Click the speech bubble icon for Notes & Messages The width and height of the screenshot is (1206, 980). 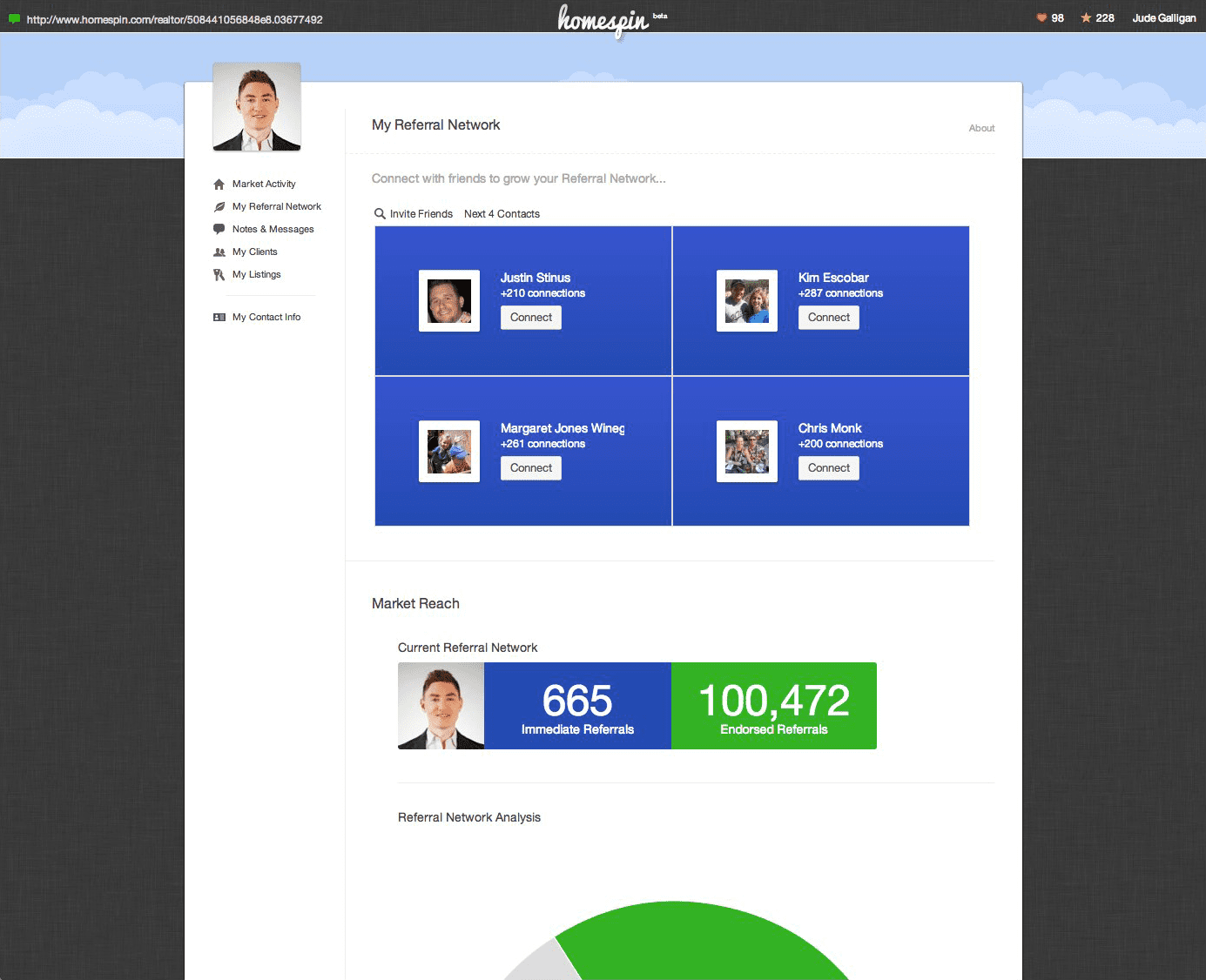[219, 229]
